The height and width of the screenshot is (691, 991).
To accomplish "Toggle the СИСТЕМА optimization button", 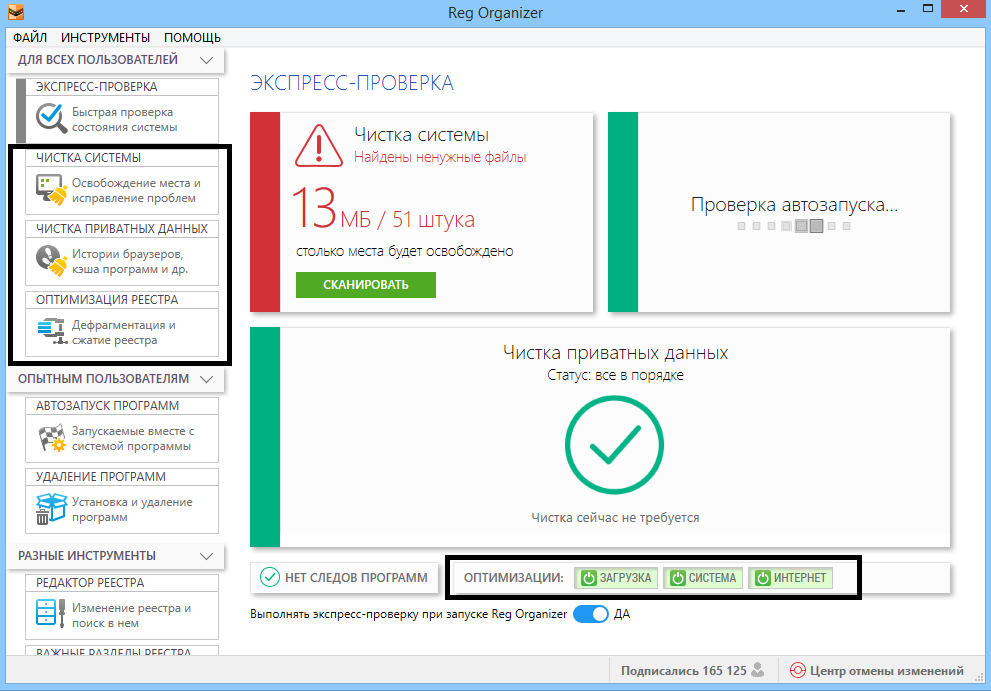I will pos(703,578).
